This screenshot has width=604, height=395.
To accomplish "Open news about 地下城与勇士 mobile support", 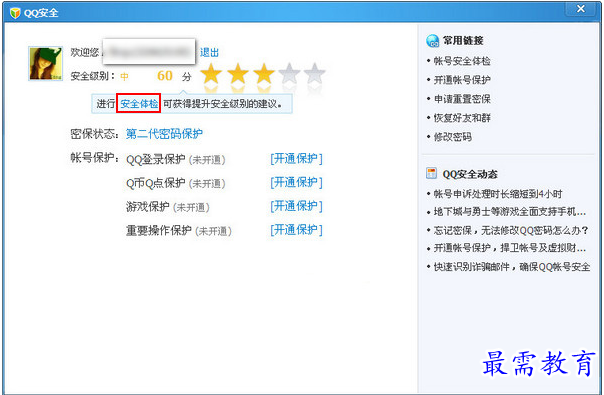I will click(x=510, y=212).
